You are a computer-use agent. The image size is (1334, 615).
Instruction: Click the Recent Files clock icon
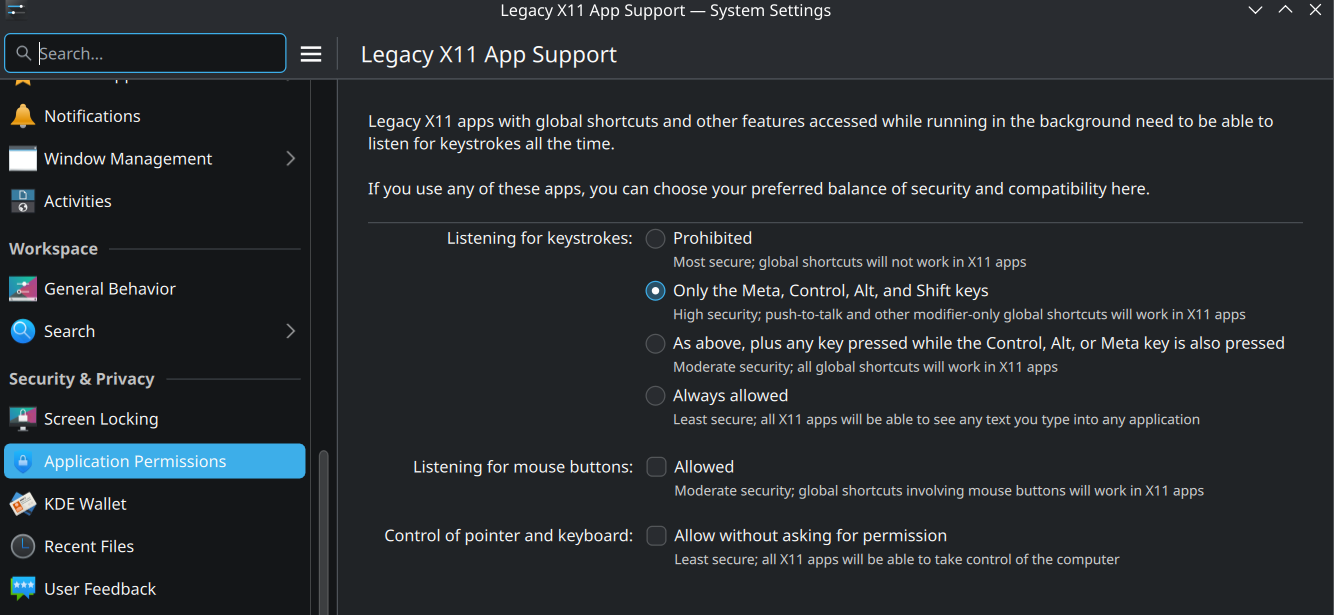coord(22,546)
